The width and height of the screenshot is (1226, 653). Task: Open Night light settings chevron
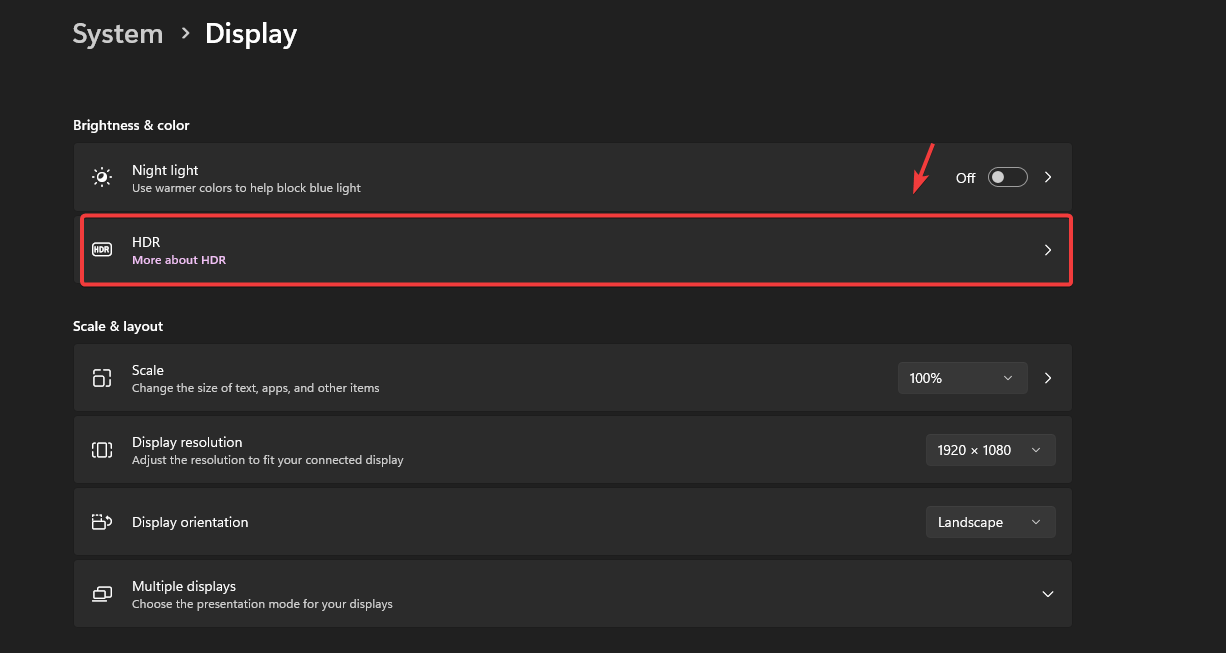[x=1048, y=177]
